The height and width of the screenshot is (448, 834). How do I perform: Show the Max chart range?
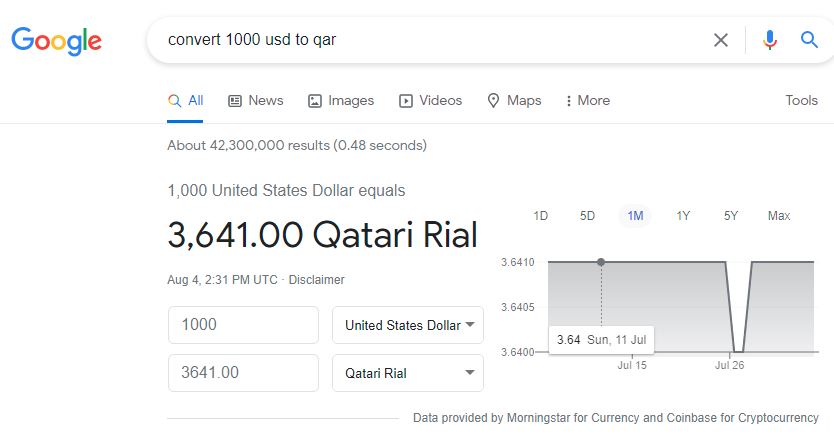(779, 216)
